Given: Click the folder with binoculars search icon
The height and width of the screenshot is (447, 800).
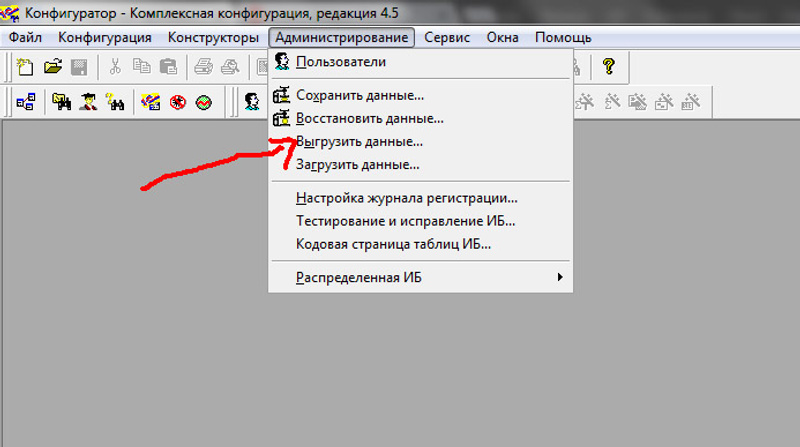Looking at the screenshot, I should point(61,102).
